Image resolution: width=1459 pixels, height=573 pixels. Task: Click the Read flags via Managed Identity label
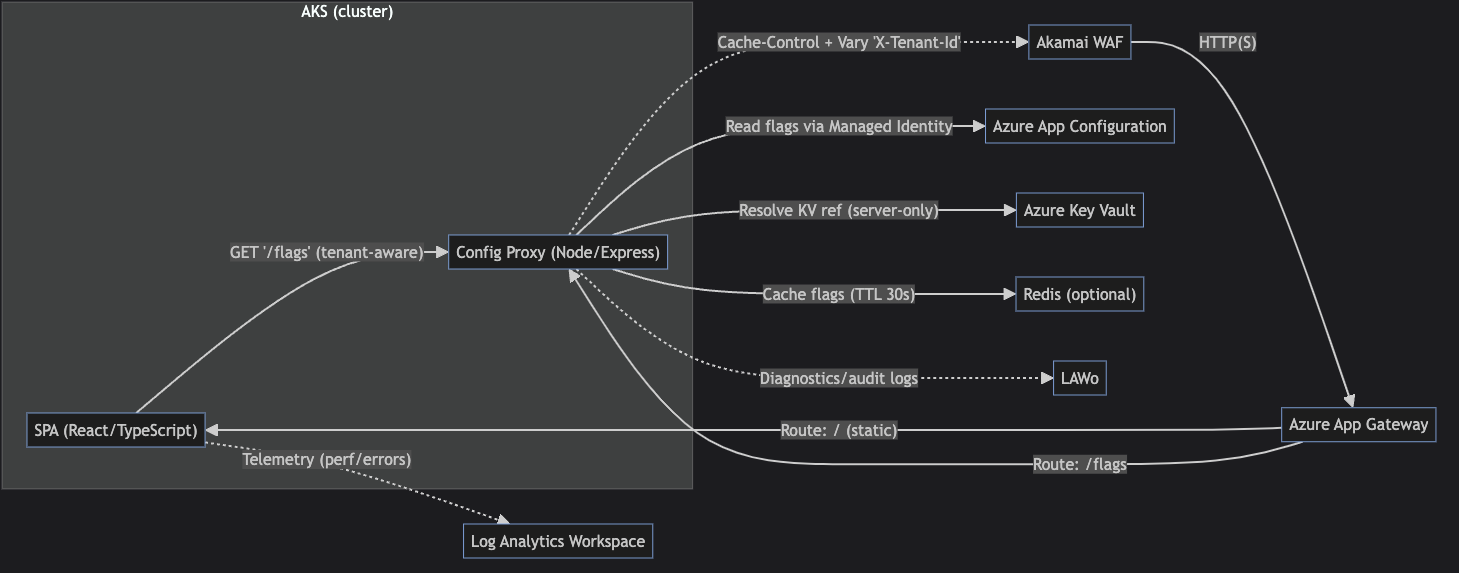839,127
